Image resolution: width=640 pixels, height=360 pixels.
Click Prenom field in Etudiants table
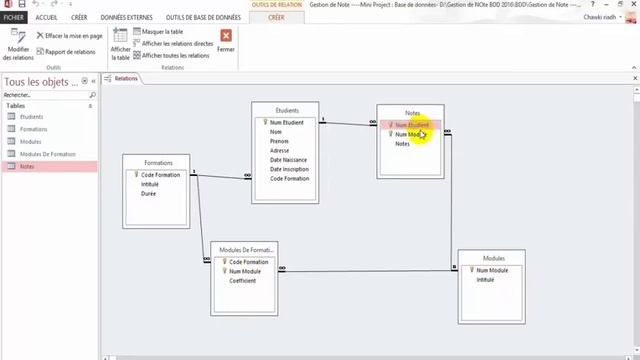279,141
